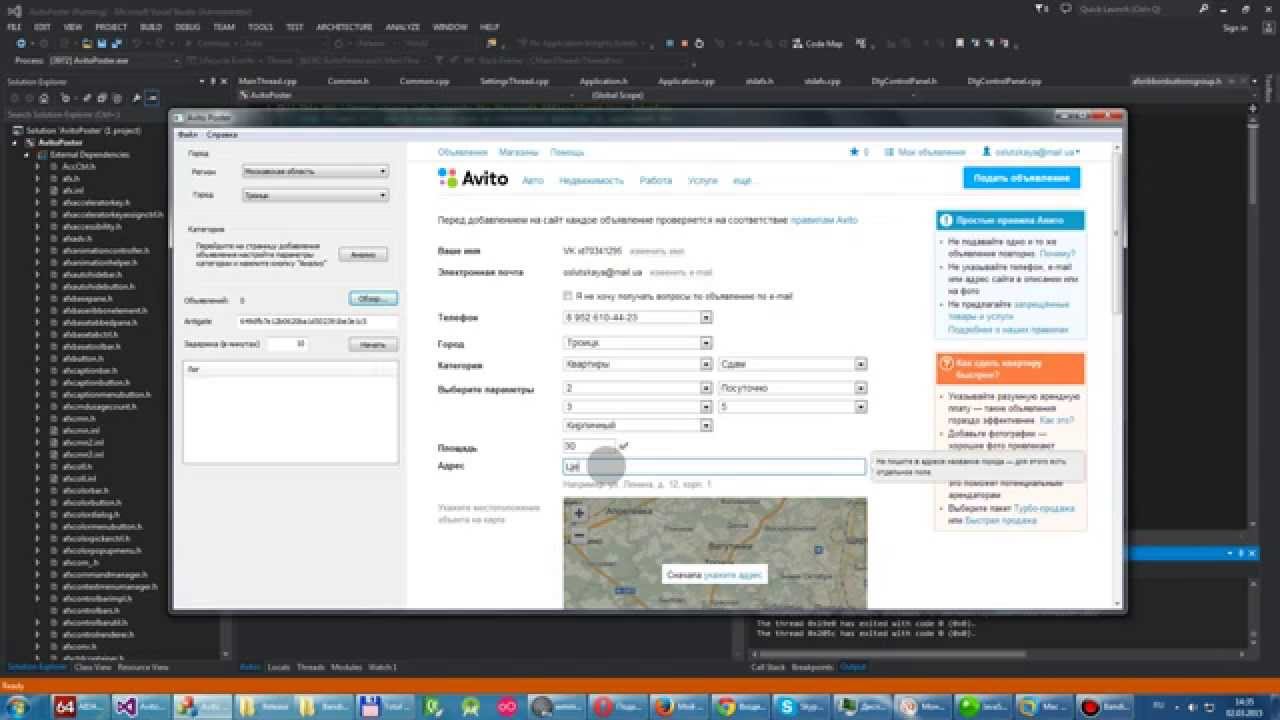Click the Обзор... button
Image resolution: width=1280 pixels, height=720 pixels.
pos(374,298)
